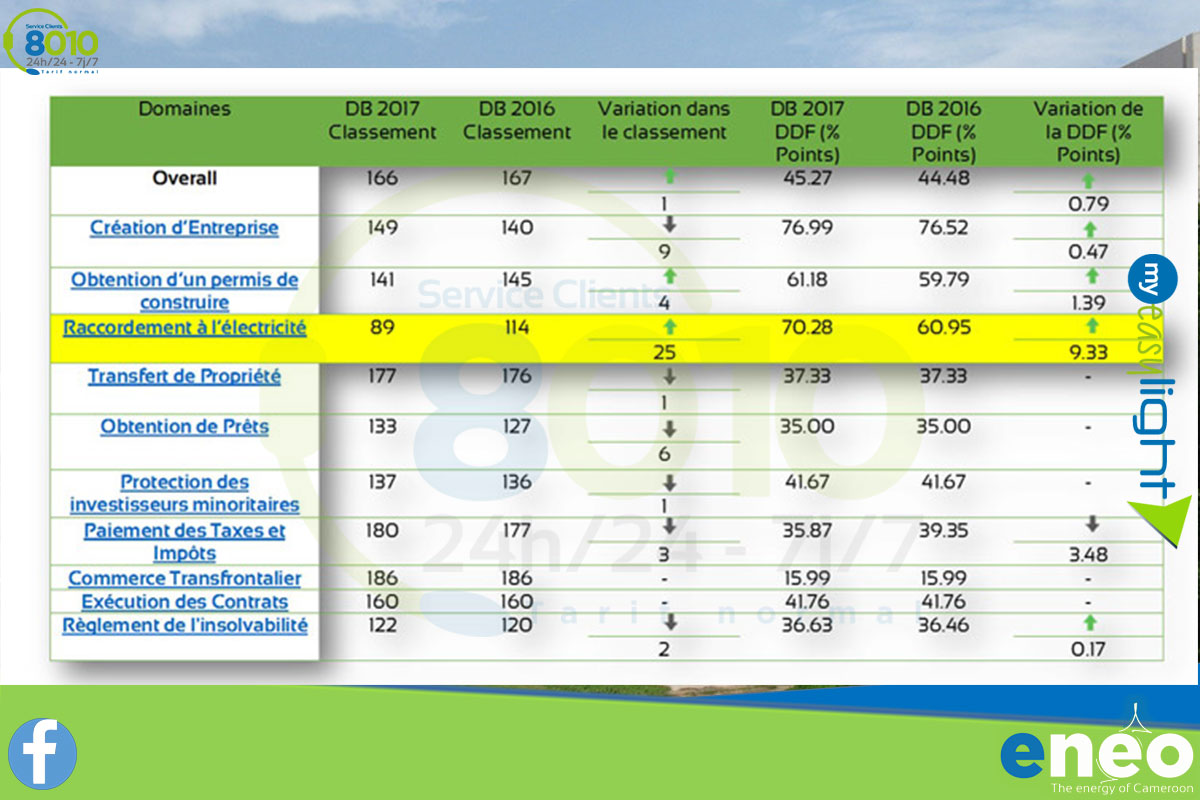Click the my easylight logo

pyautogui.click(x=1157, y=400)
